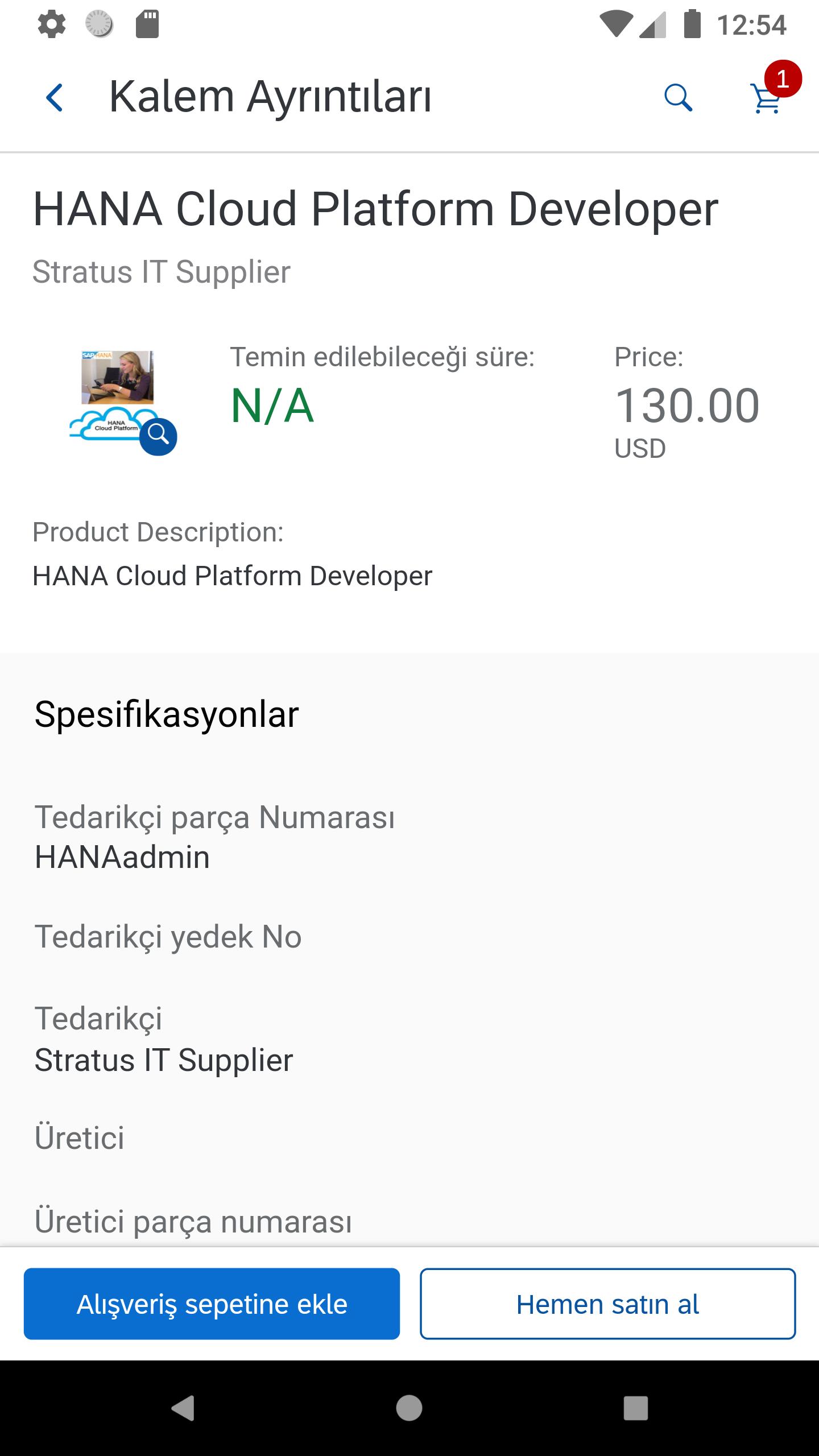This screenshot has width=819, height=1456.
Task: Tap SD card status bar icon
Action: [x=147, y=25]
